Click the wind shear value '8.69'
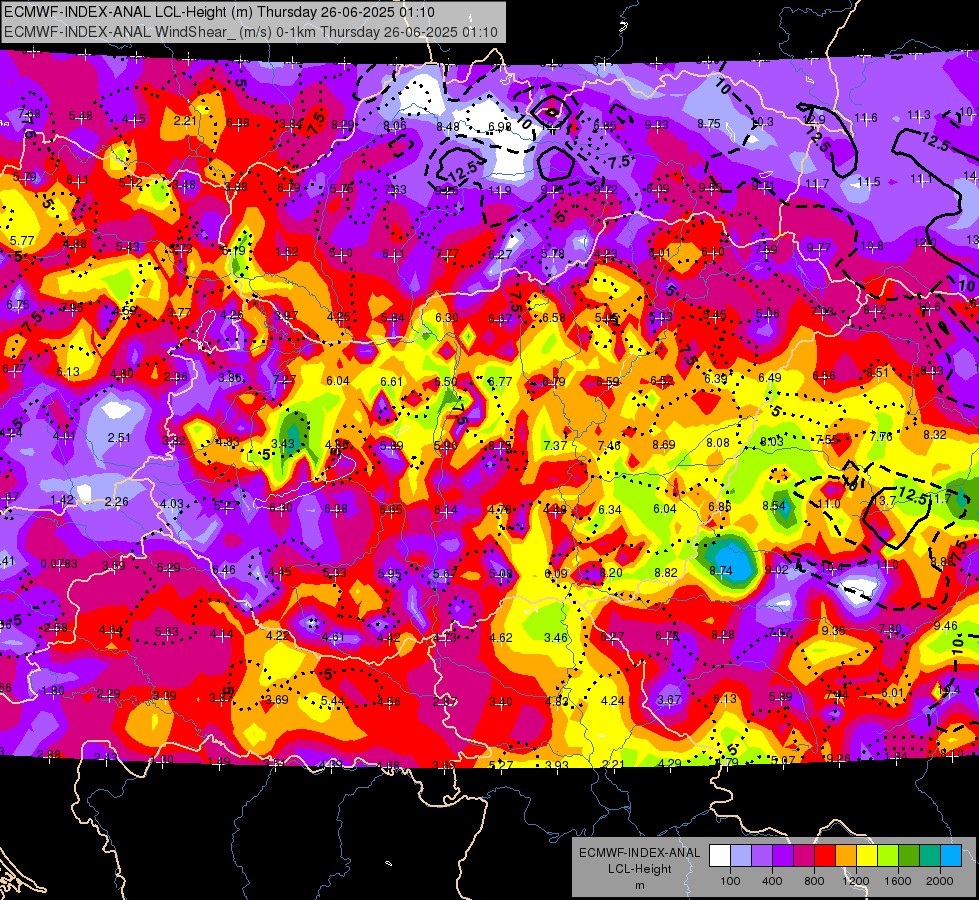979x900 pixels. pyautogui.click(x=664, y=444)
